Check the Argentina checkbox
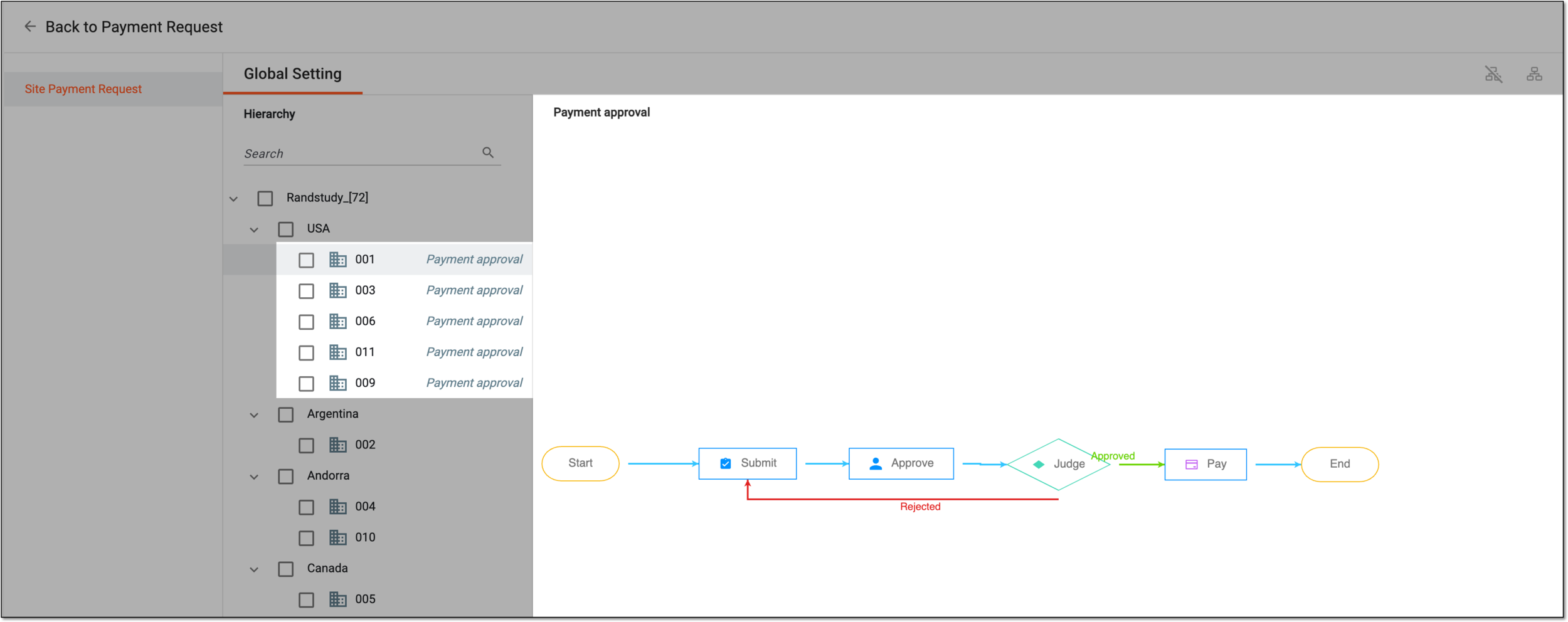This screenshot has width=1568, height=622. [286, 414]
